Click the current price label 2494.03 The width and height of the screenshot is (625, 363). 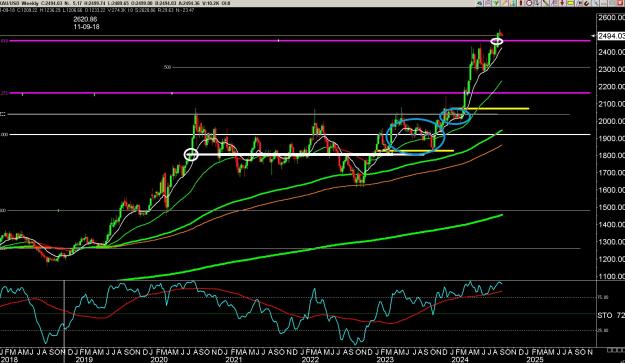pos(611,36)
